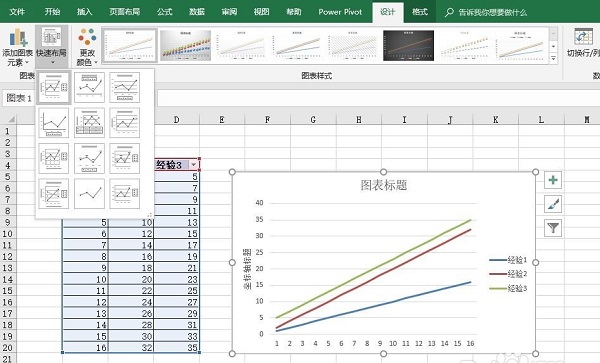Select Quick Layout 11 plain line layout
The image size is (600, 363).
[x=89, y=194]
